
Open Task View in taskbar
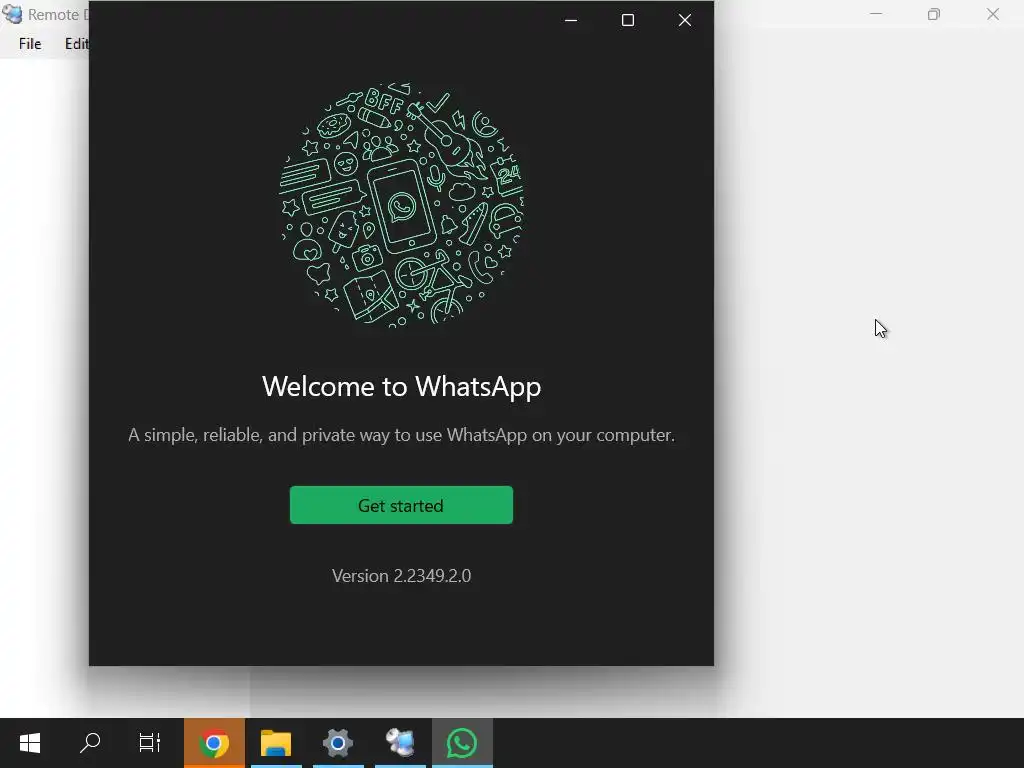point(150,743)
